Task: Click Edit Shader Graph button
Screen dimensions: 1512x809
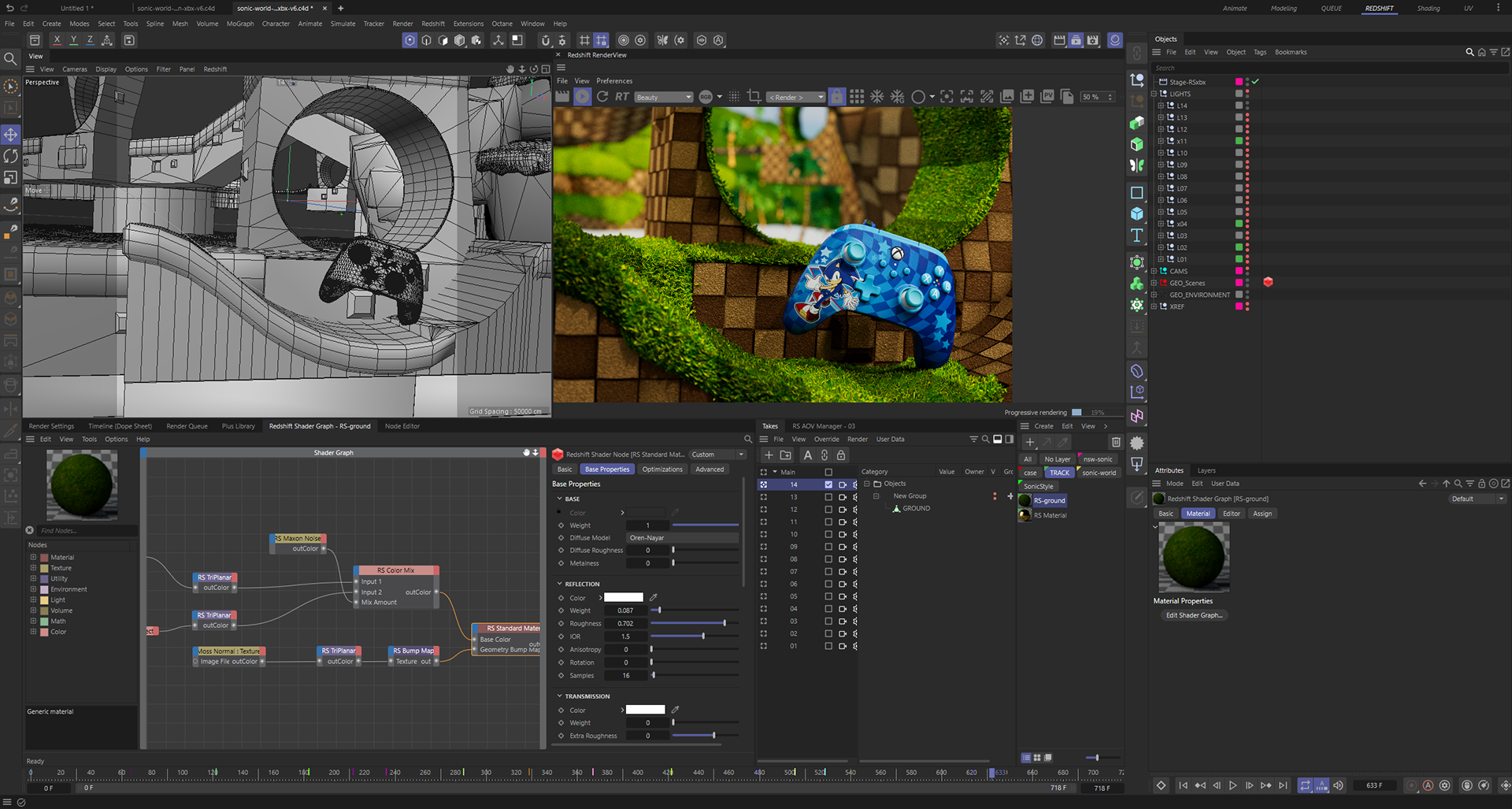Action: (x=1194, y=615)
